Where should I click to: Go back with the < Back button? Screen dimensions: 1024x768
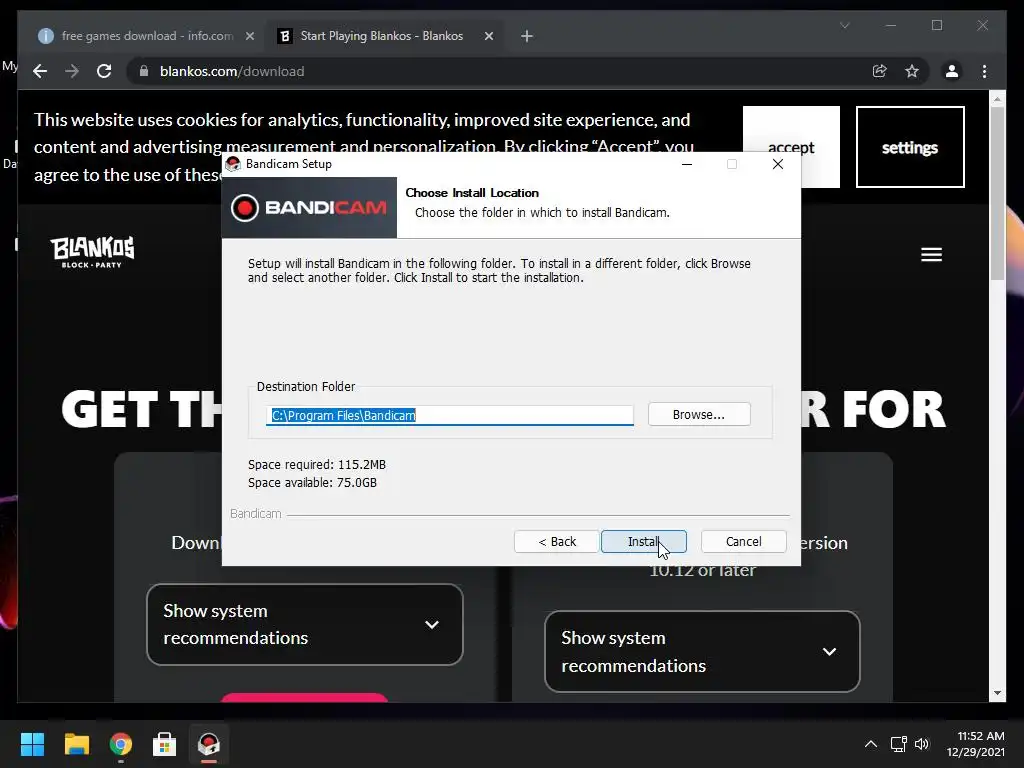pos(556,541)
